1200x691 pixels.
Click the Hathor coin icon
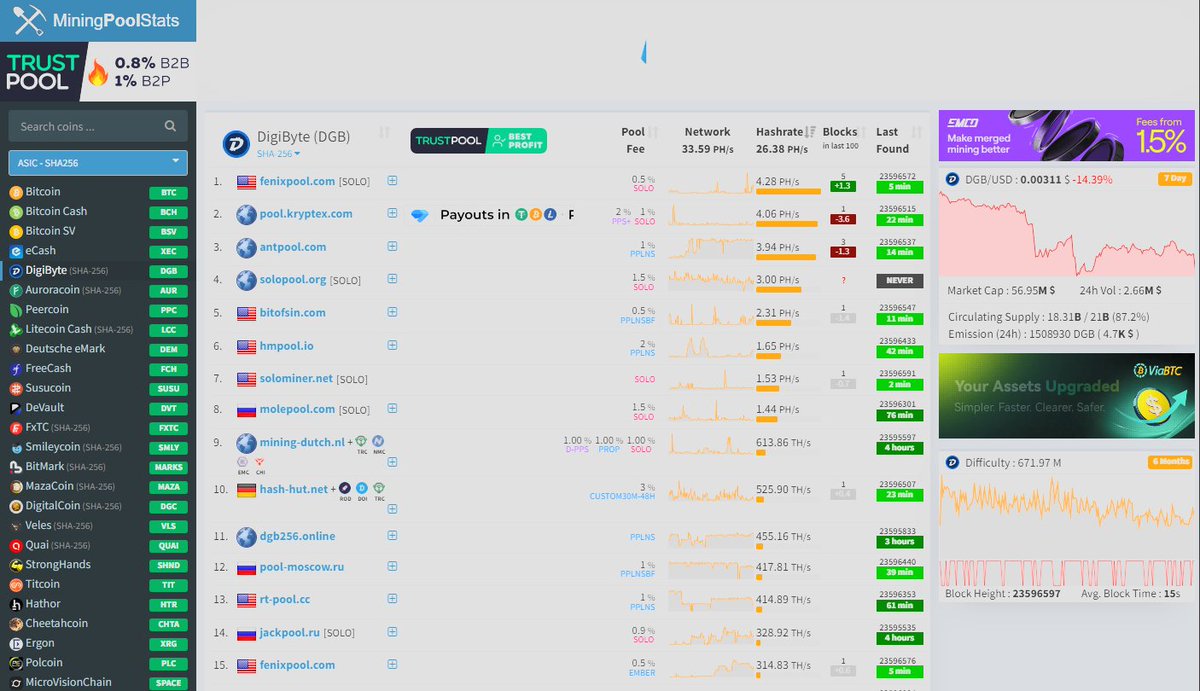click(x=16, y=604)
